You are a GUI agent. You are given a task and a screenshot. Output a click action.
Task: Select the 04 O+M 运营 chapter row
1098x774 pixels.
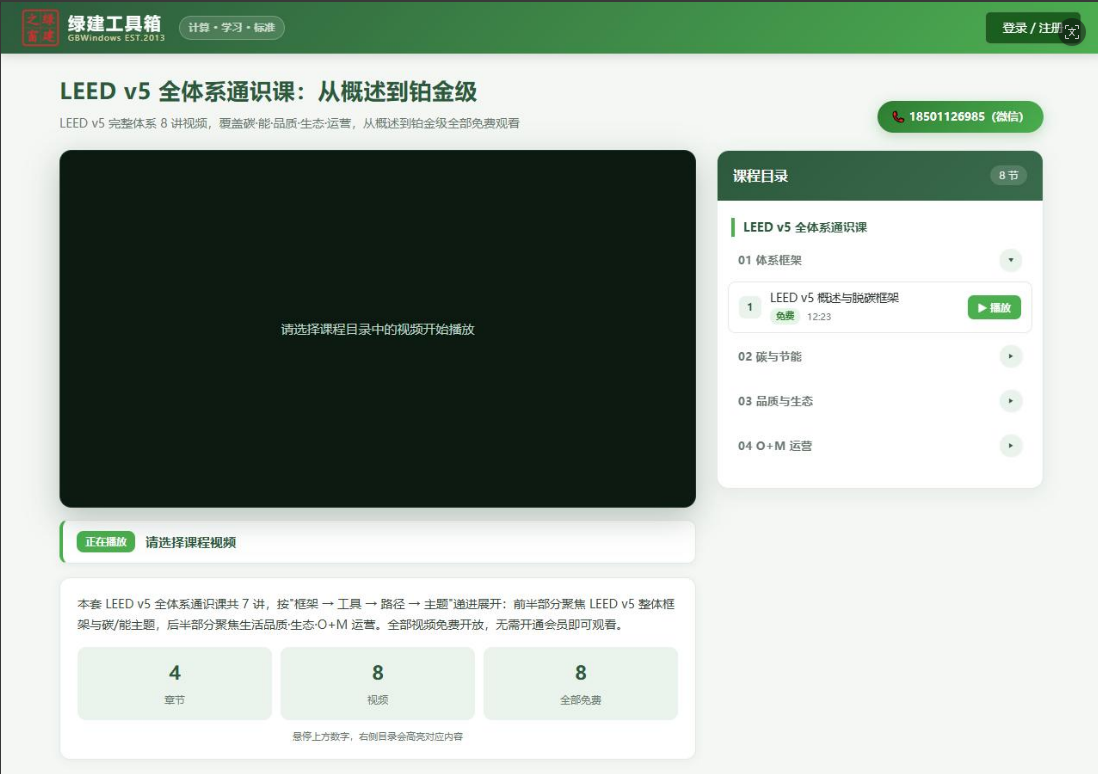(x=880, y=445)
